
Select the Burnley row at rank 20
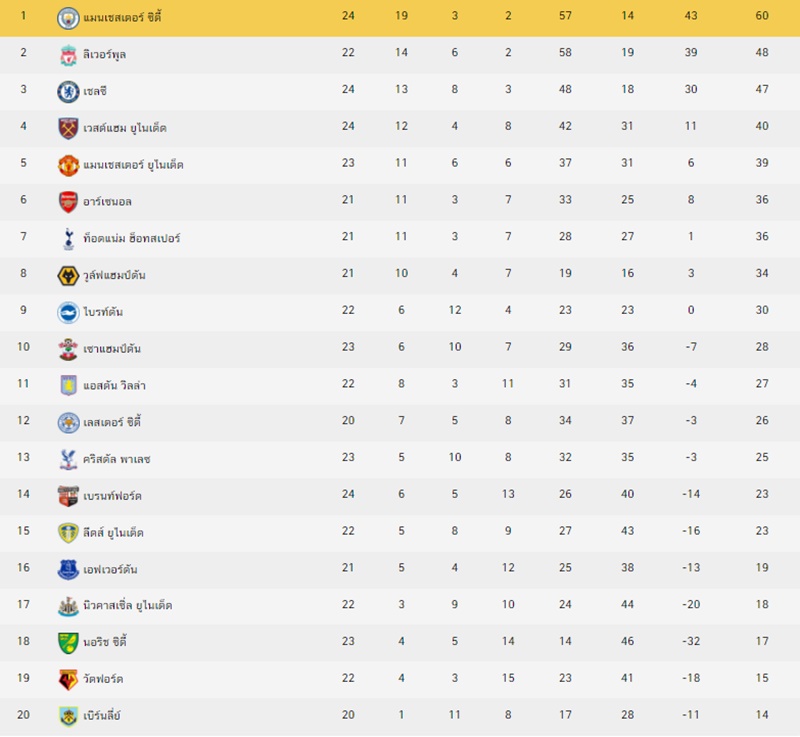pyautogui.click(x=400, y=717)
